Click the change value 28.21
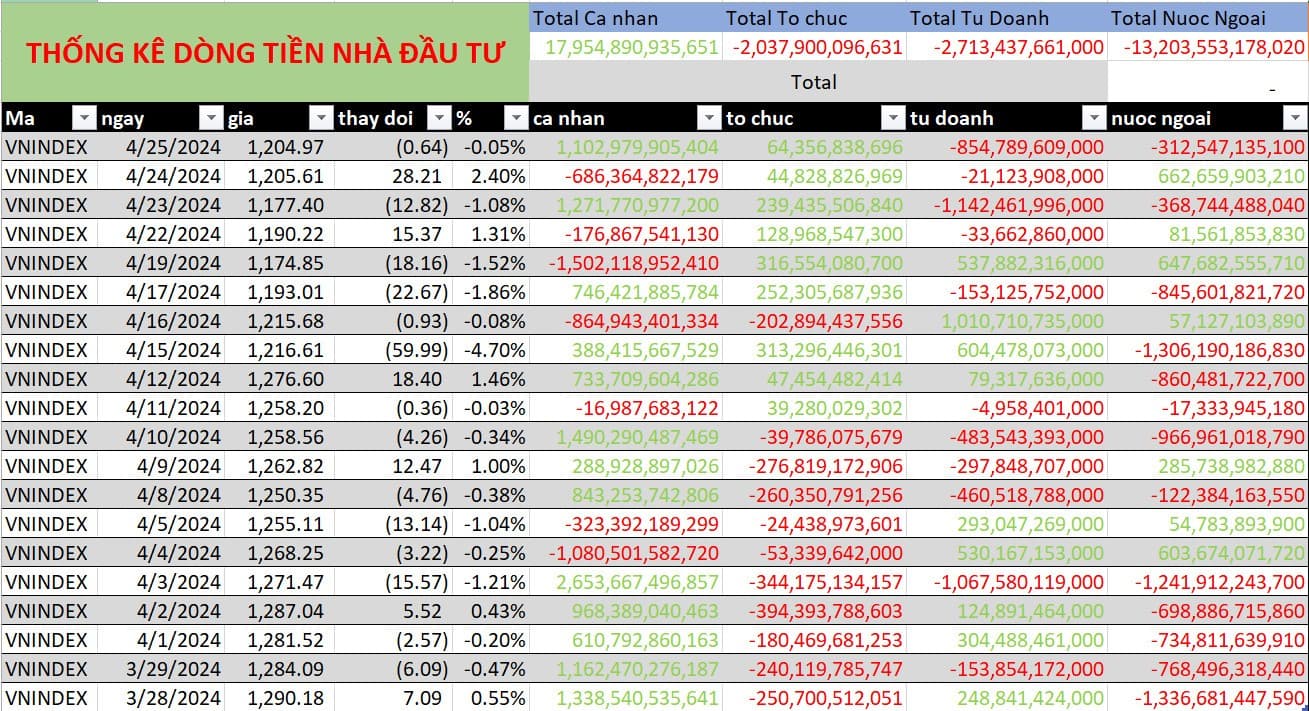 (419, 177)
